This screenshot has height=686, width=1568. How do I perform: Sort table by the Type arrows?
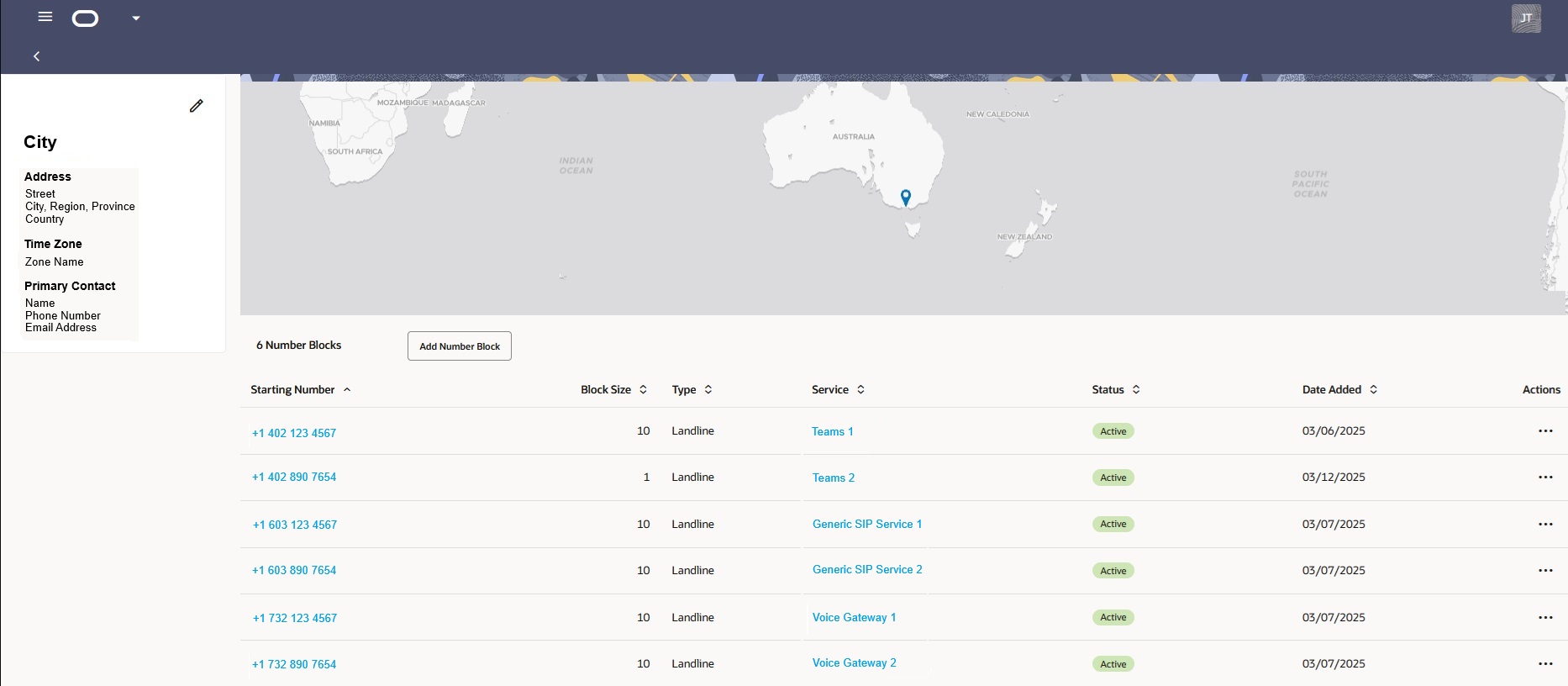708,390
